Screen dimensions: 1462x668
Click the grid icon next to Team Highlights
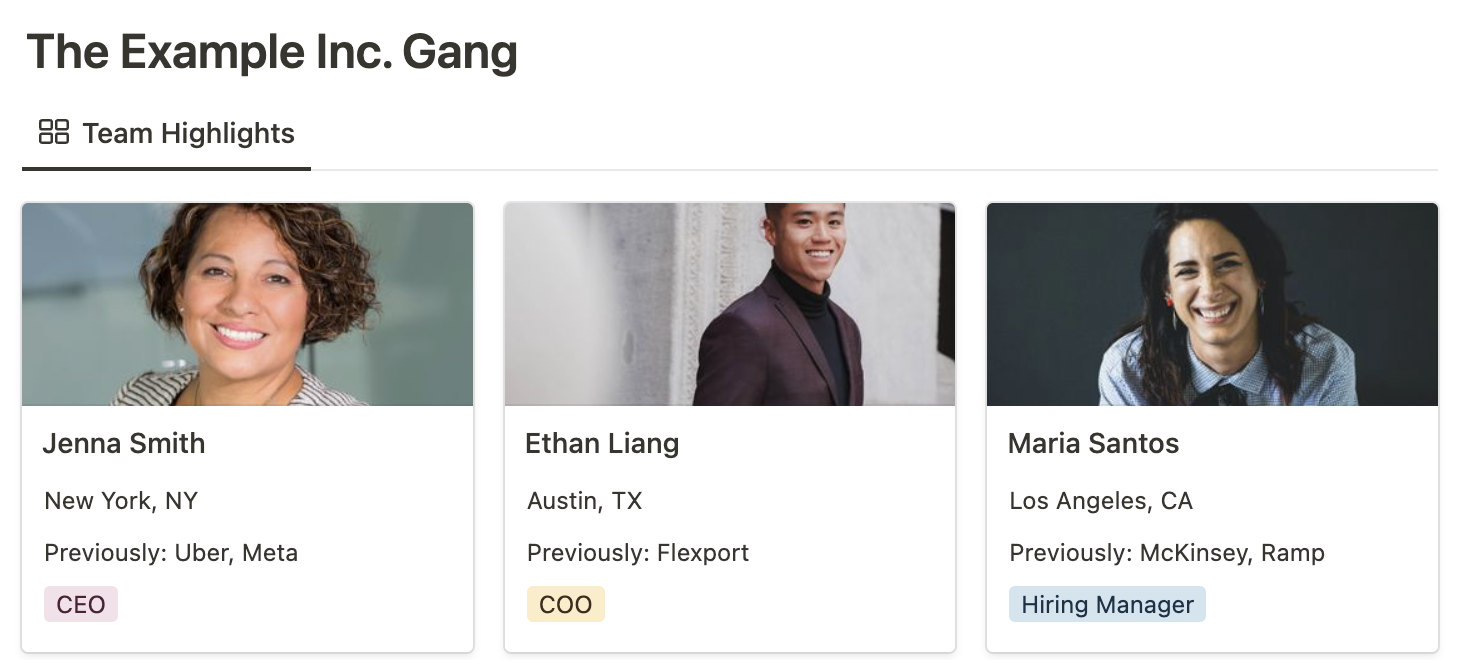[53, 130]
